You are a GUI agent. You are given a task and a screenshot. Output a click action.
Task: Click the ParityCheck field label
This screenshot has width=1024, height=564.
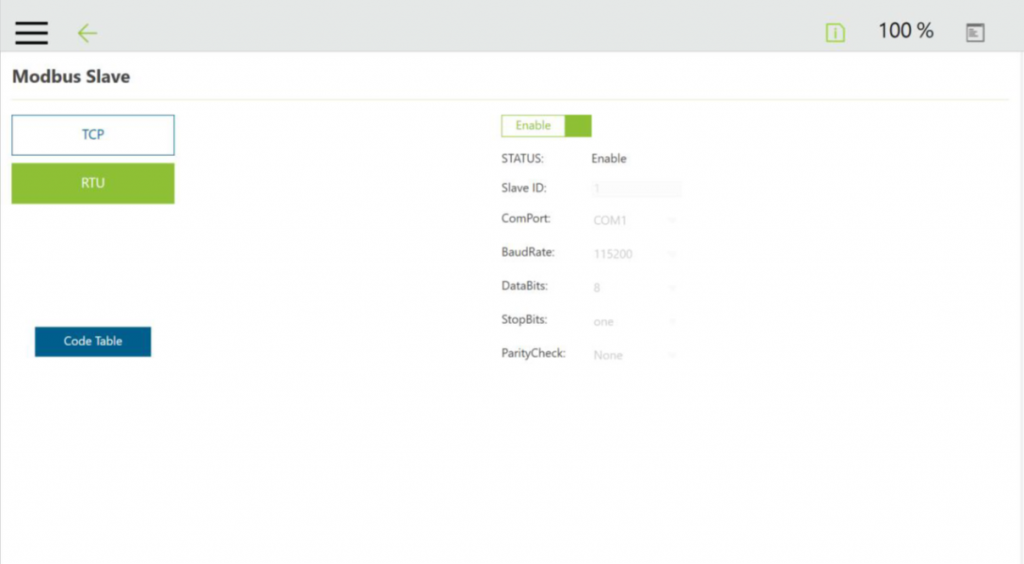pos(533,353)
